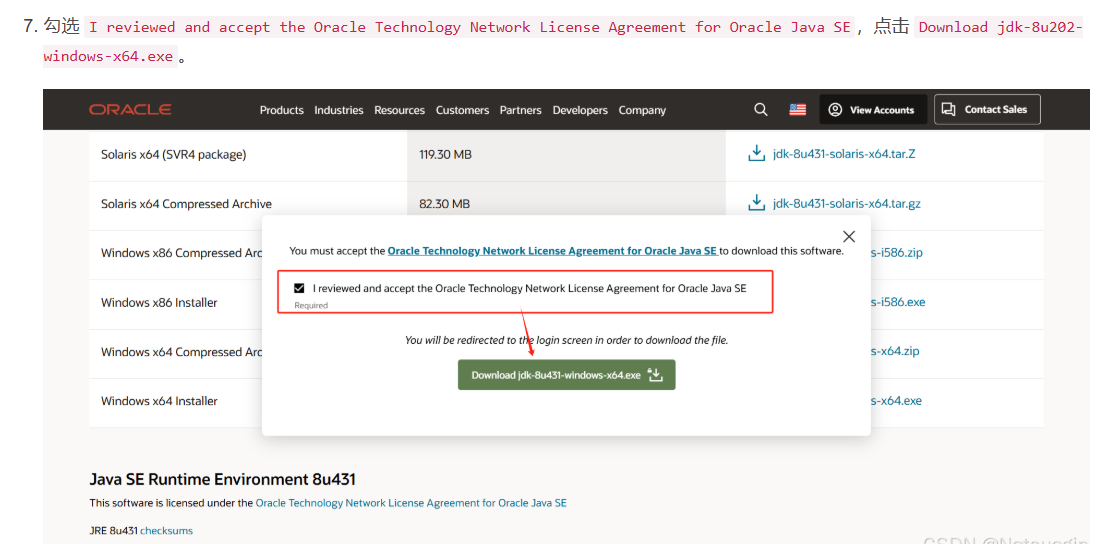
Task: Open the Products menu
Action: (x=282, y=110)
